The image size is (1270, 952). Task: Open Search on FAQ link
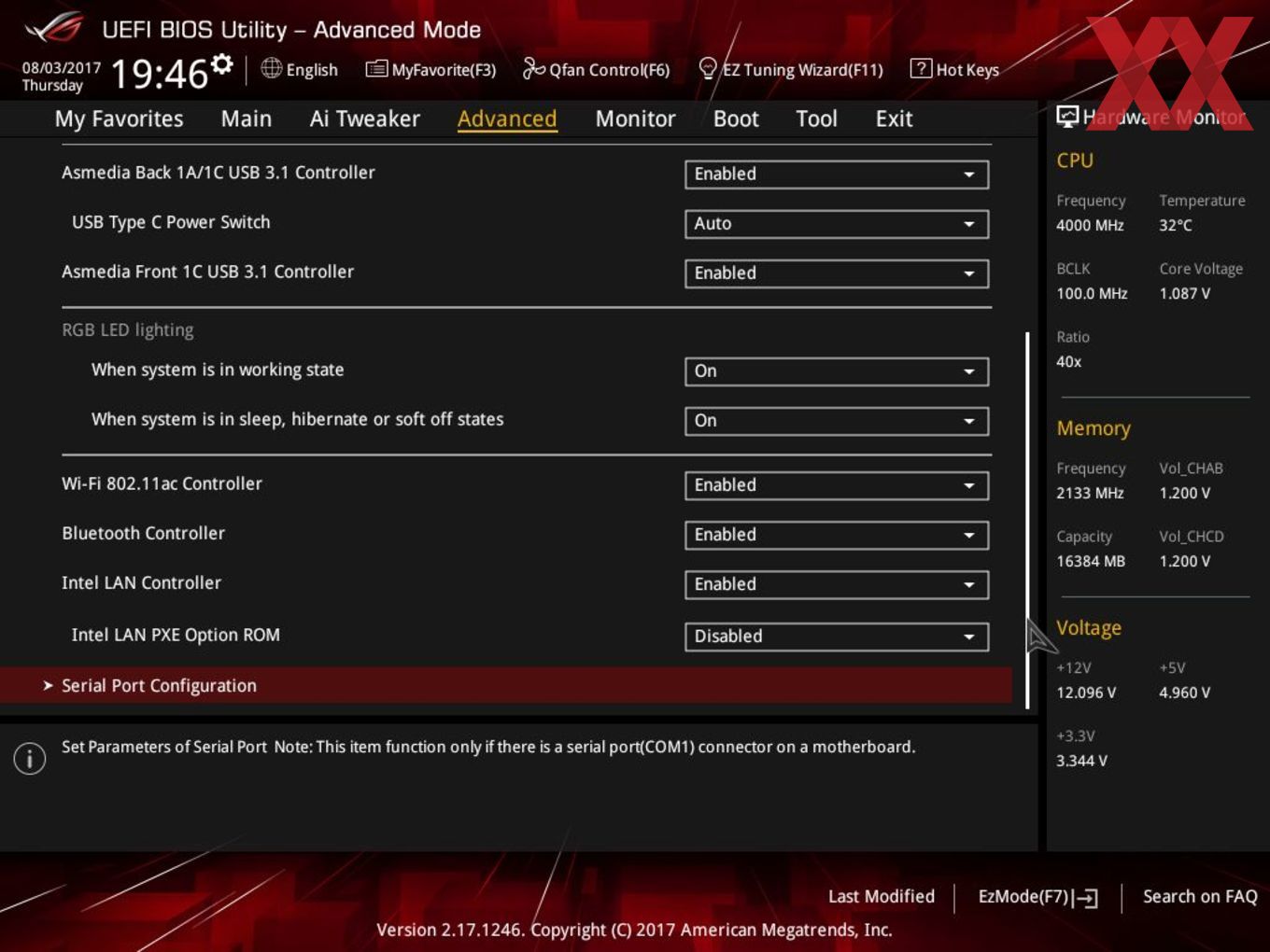(x=1200, y=896)
